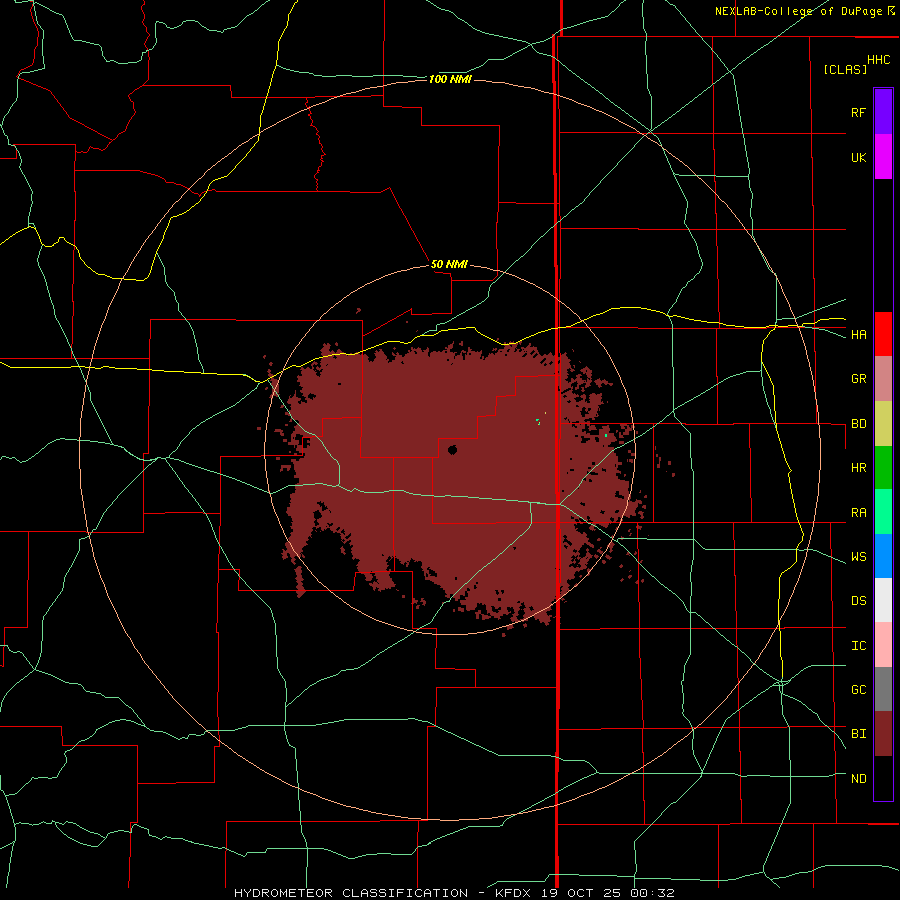Click the HYDROMETEOR CLASSIFICATION title text
This screenshot has height=900, width=900.
351,893
